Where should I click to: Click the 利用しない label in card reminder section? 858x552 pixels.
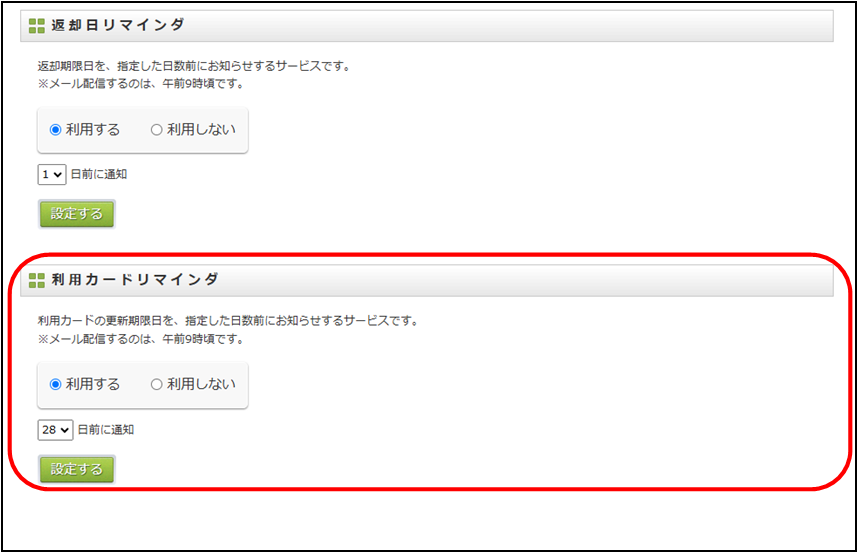(x=201, y=385)
